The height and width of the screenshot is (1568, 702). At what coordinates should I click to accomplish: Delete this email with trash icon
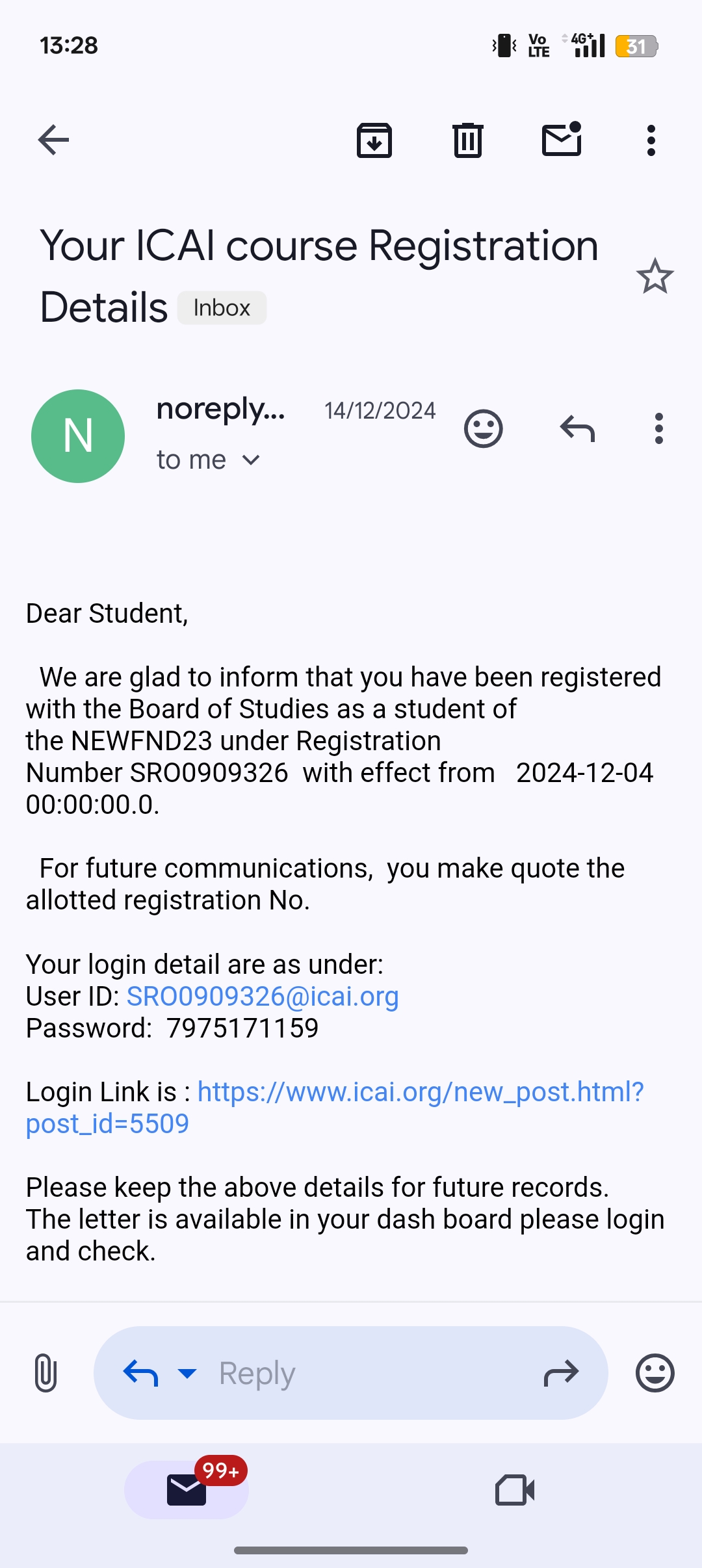tap(467, 140)
